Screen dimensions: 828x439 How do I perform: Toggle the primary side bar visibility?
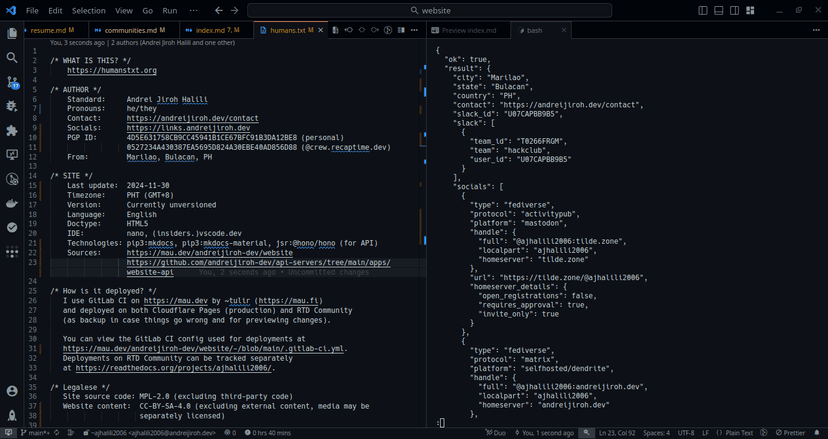tap(703, 10)
